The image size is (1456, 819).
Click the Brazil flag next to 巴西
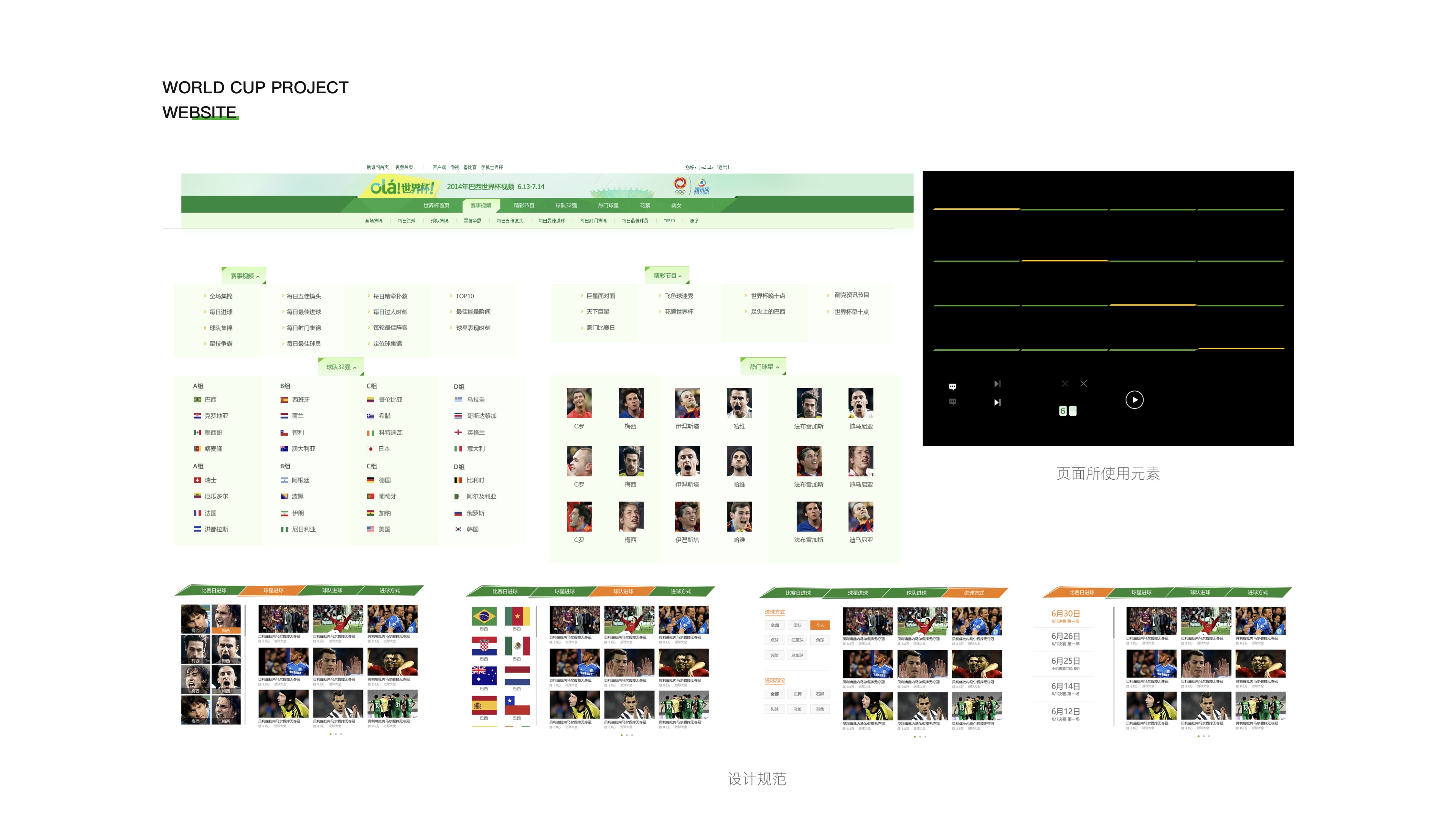(x=197, y=400)
